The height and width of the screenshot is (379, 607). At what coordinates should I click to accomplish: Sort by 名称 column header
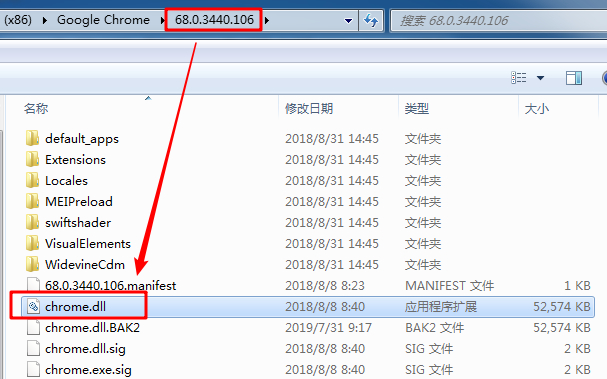click(36, 108)
